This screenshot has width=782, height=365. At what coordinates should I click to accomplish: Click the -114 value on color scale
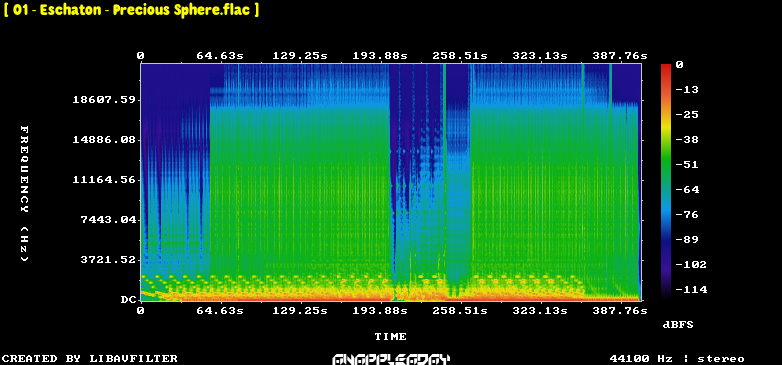tap(691, 290)
